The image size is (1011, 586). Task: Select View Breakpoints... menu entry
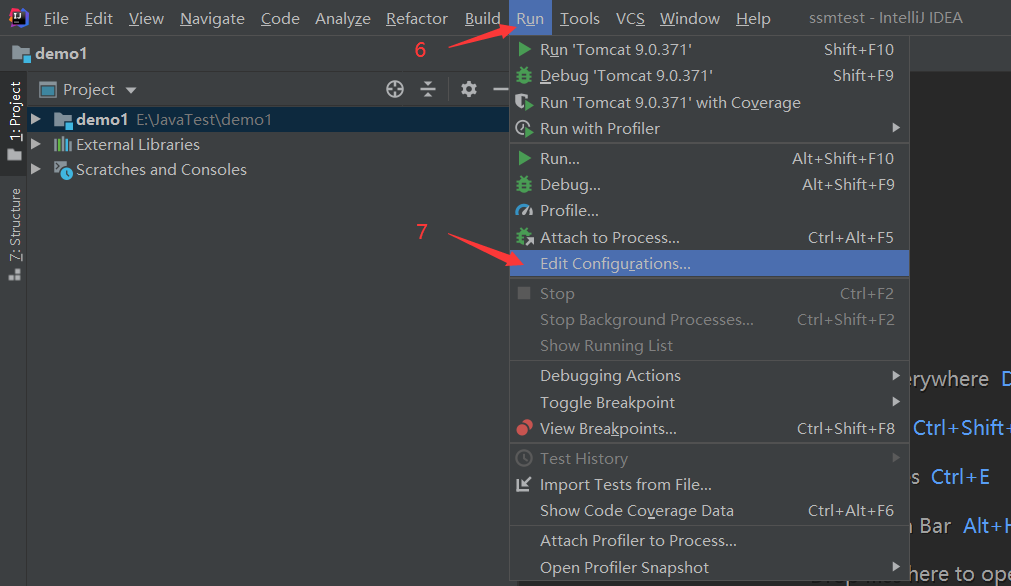point(709,428)
